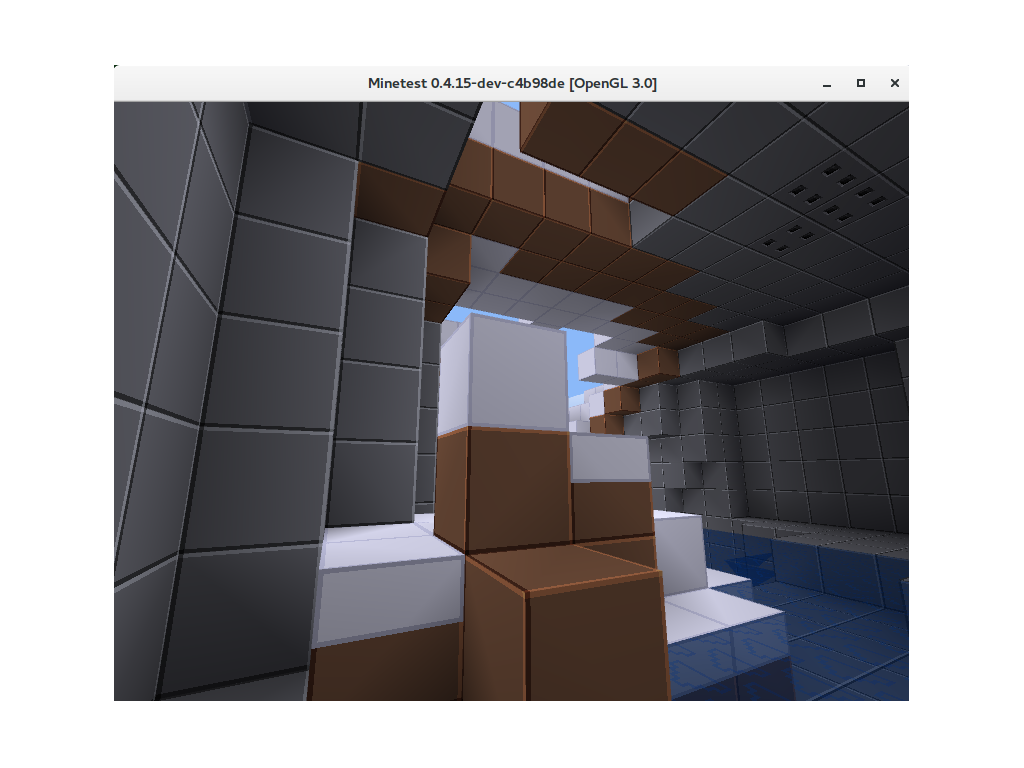The width and height of the screenshot is (1024, 768).
Task: Click the Minetest title bar text
Action: tap(512, 83)
